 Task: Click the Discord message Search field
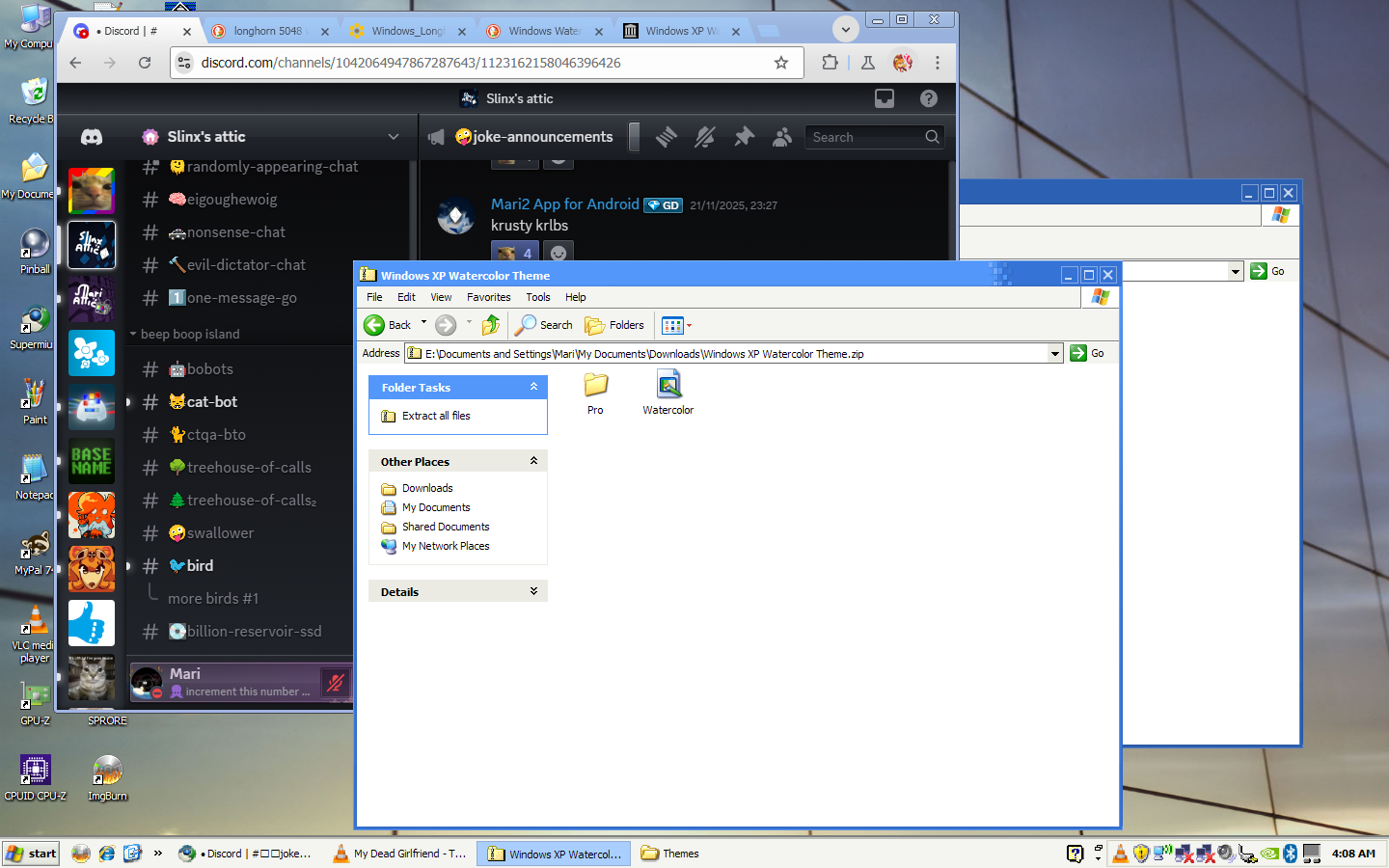point(865,137)
